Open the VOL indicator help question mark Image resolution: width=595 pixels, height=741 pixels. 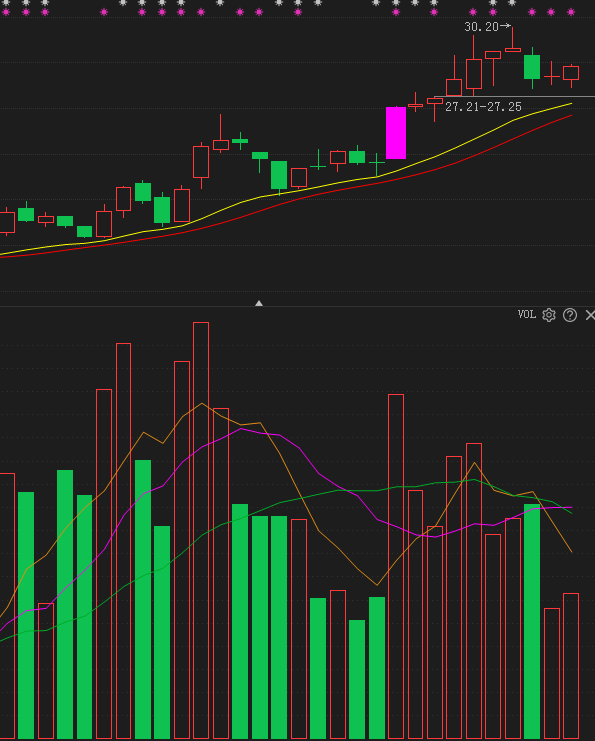(x=570, y=315)
